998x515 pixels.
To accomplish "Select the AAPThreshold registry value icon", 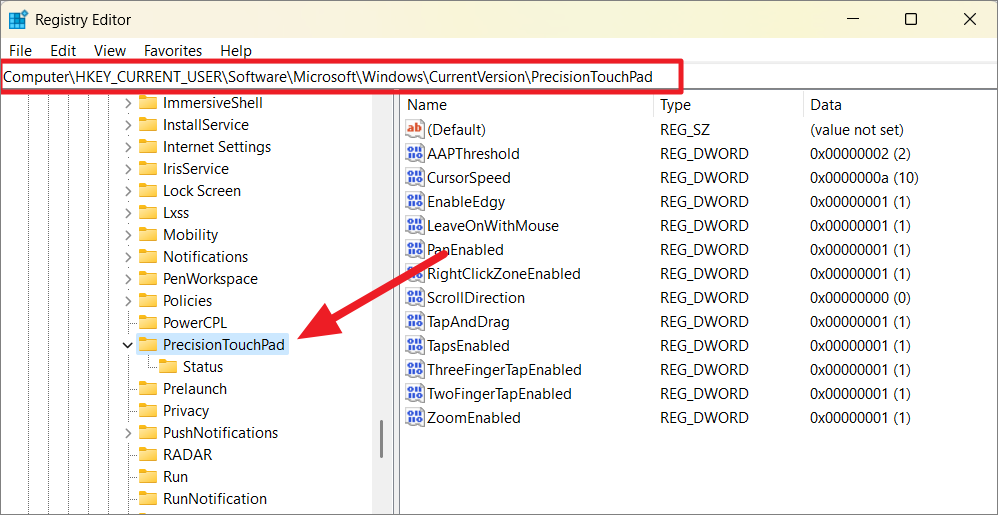I will [415, 154].
